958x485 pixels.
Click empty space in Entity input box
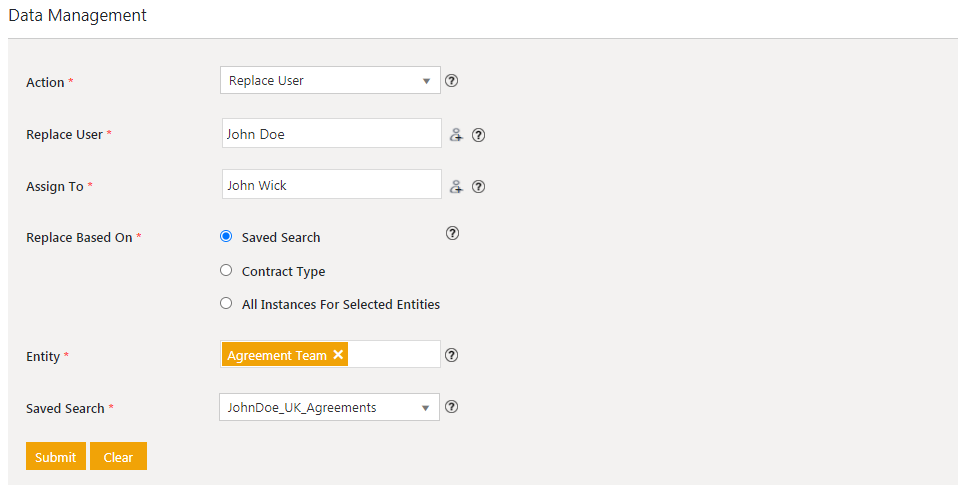[393, 355]
